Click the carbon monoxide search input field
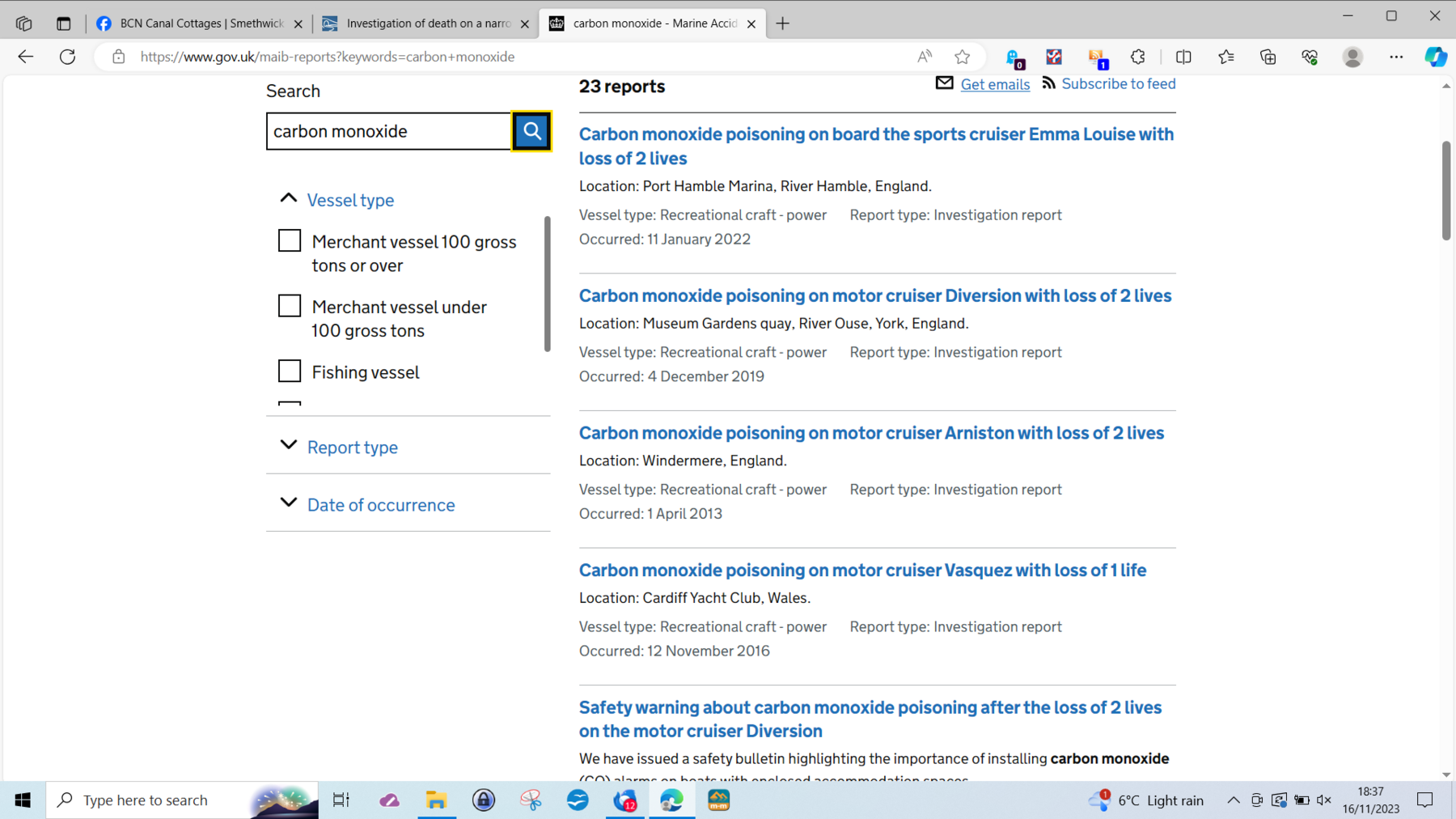Image resolution: width=1456 pixels, height=819 pixels. [x=388, y=131]
